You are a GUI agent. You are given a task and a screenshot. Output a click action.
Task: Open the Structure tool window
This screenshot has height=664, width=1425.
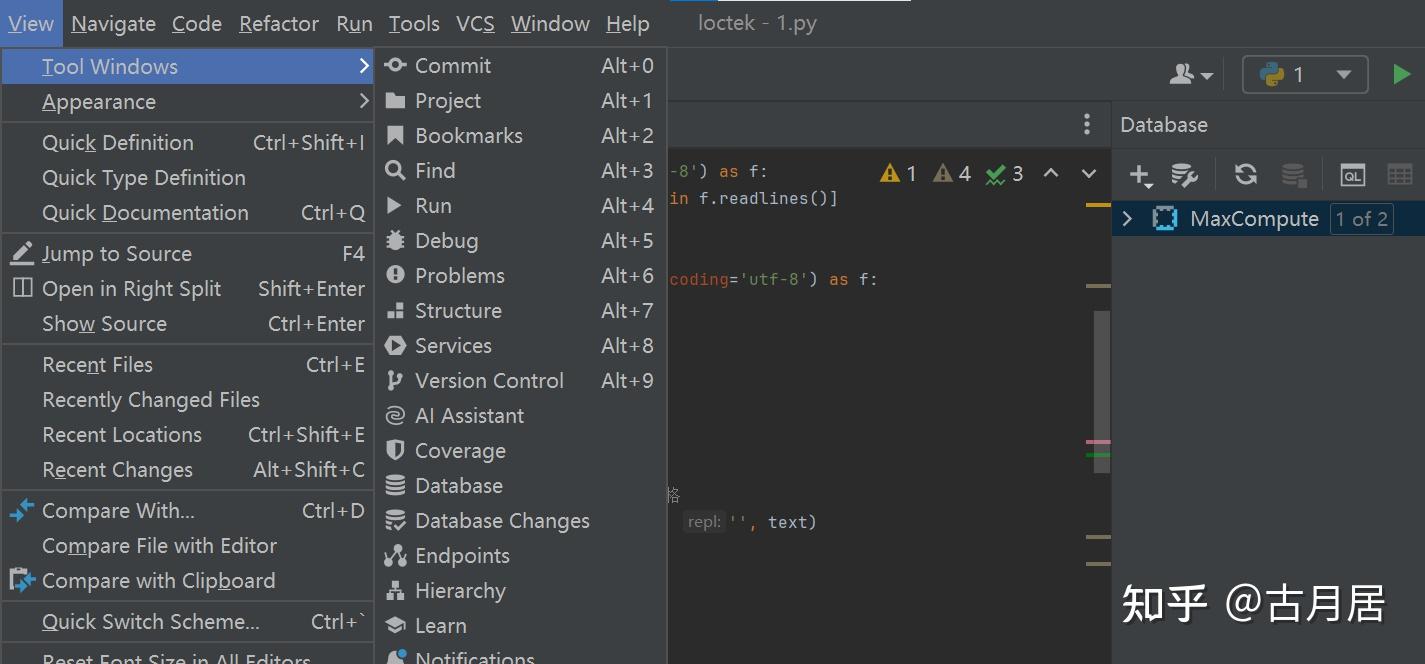click(456, 310)
